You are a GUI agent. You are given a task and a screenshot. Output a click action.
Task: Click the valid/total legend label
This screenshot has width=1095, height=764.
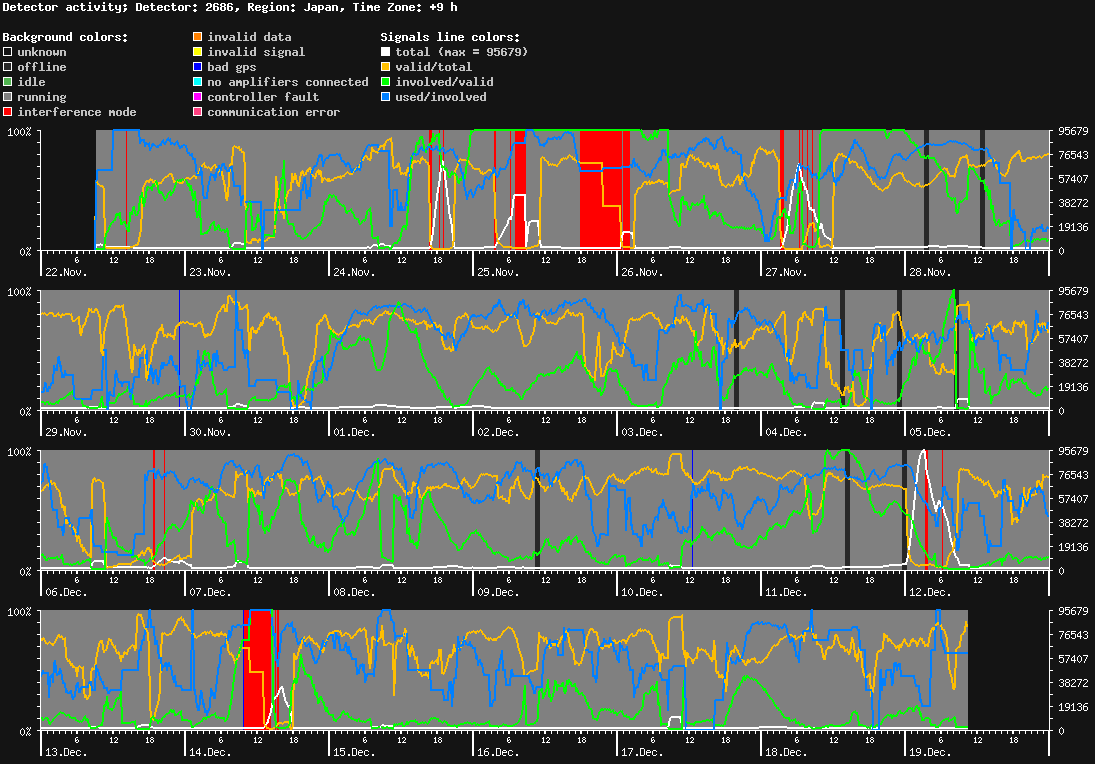(x=433, y=67)
